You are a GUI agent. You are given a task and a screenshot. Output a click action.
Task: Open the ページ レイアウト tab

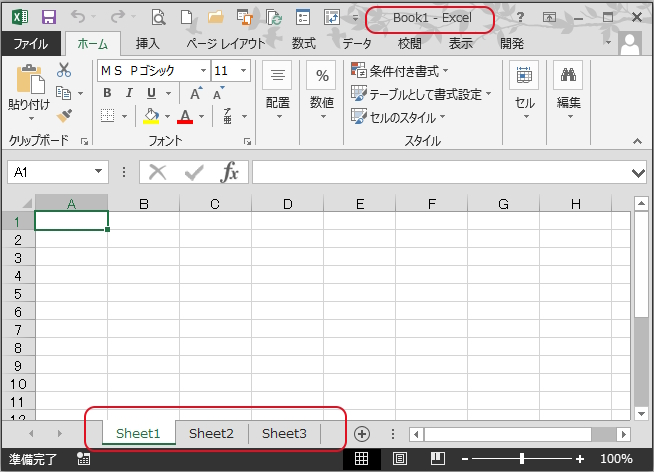(226, 43)
